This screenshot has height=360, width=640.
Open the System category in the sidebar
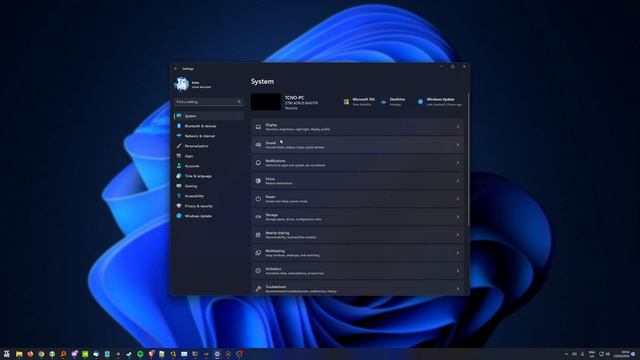click(209, 116)
